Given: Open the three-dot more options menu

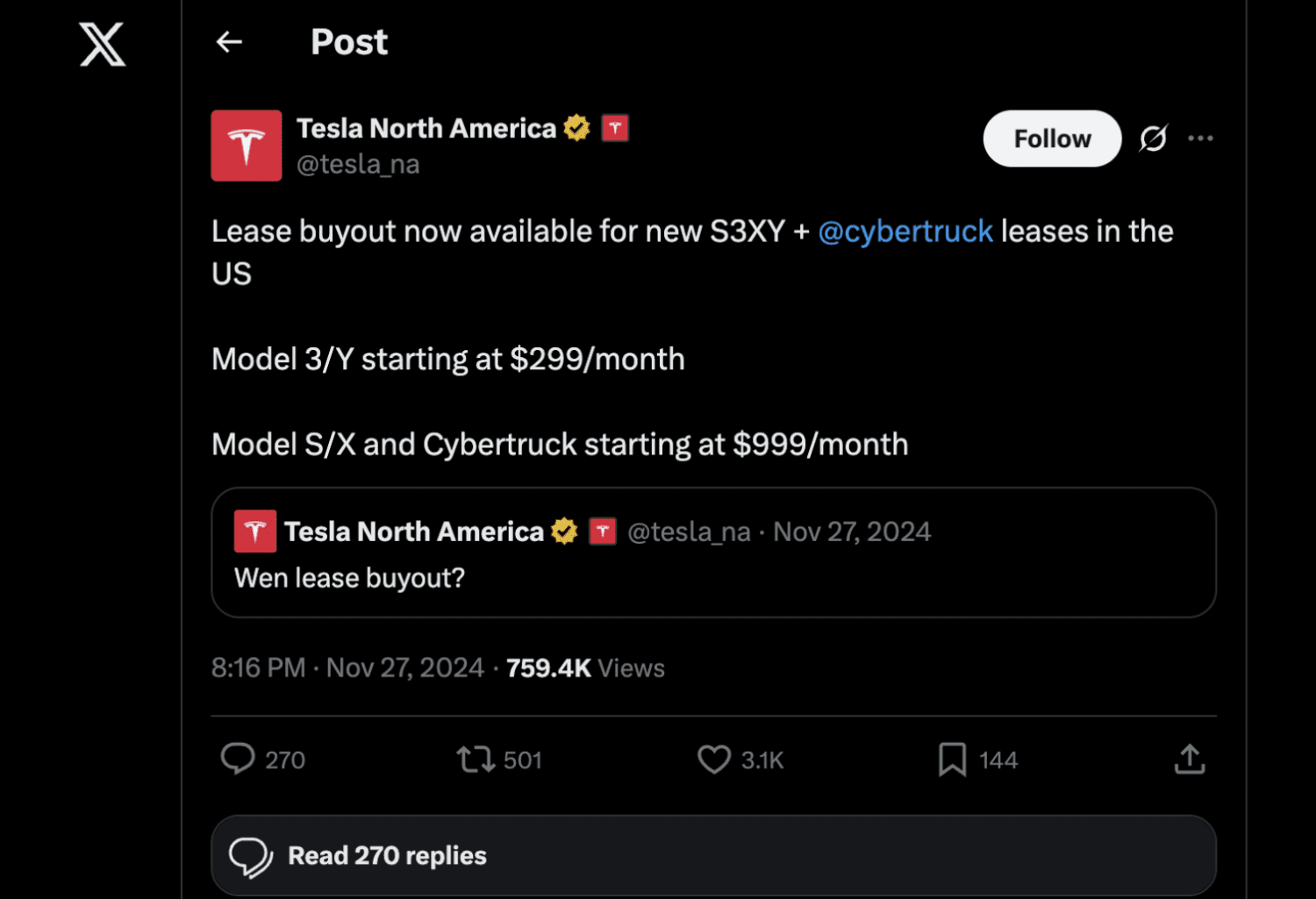Looking at the screenshot, I should pyautogui.click(x=1200, y=139).
